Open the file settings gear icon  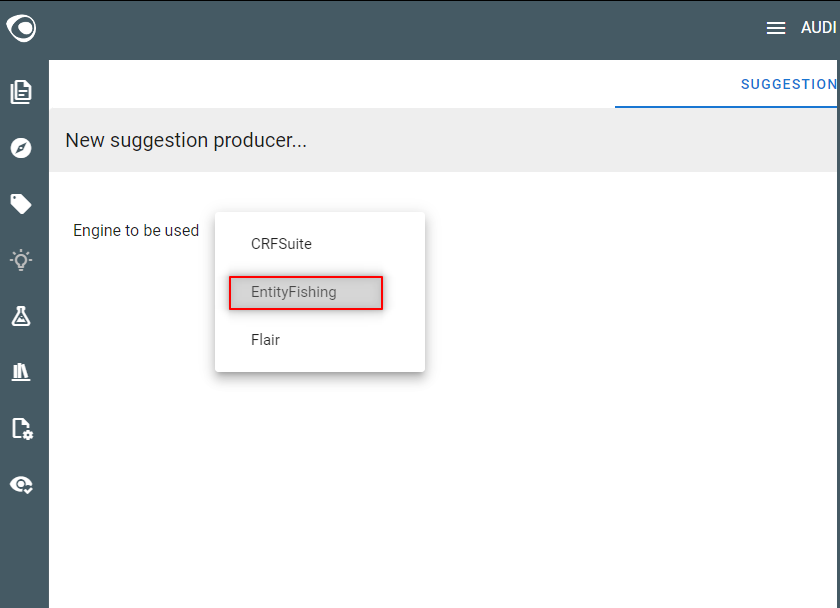[x=22, y=429]
